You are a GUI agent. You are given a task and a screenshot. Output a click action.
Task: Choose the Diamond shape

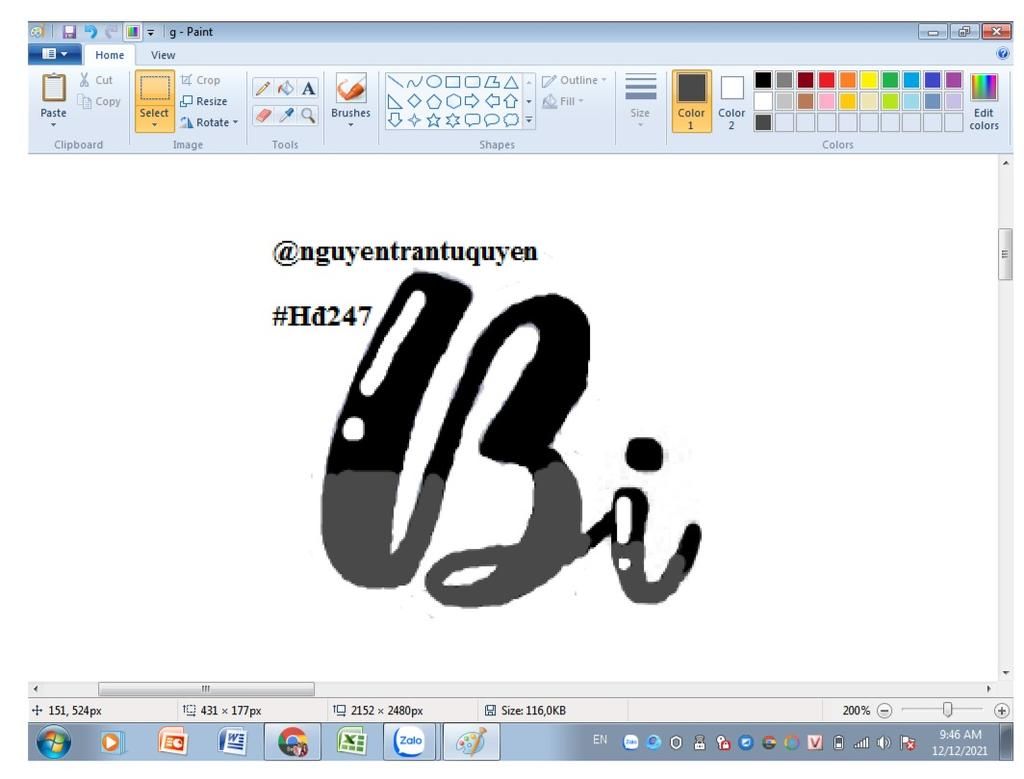point(414,101)
